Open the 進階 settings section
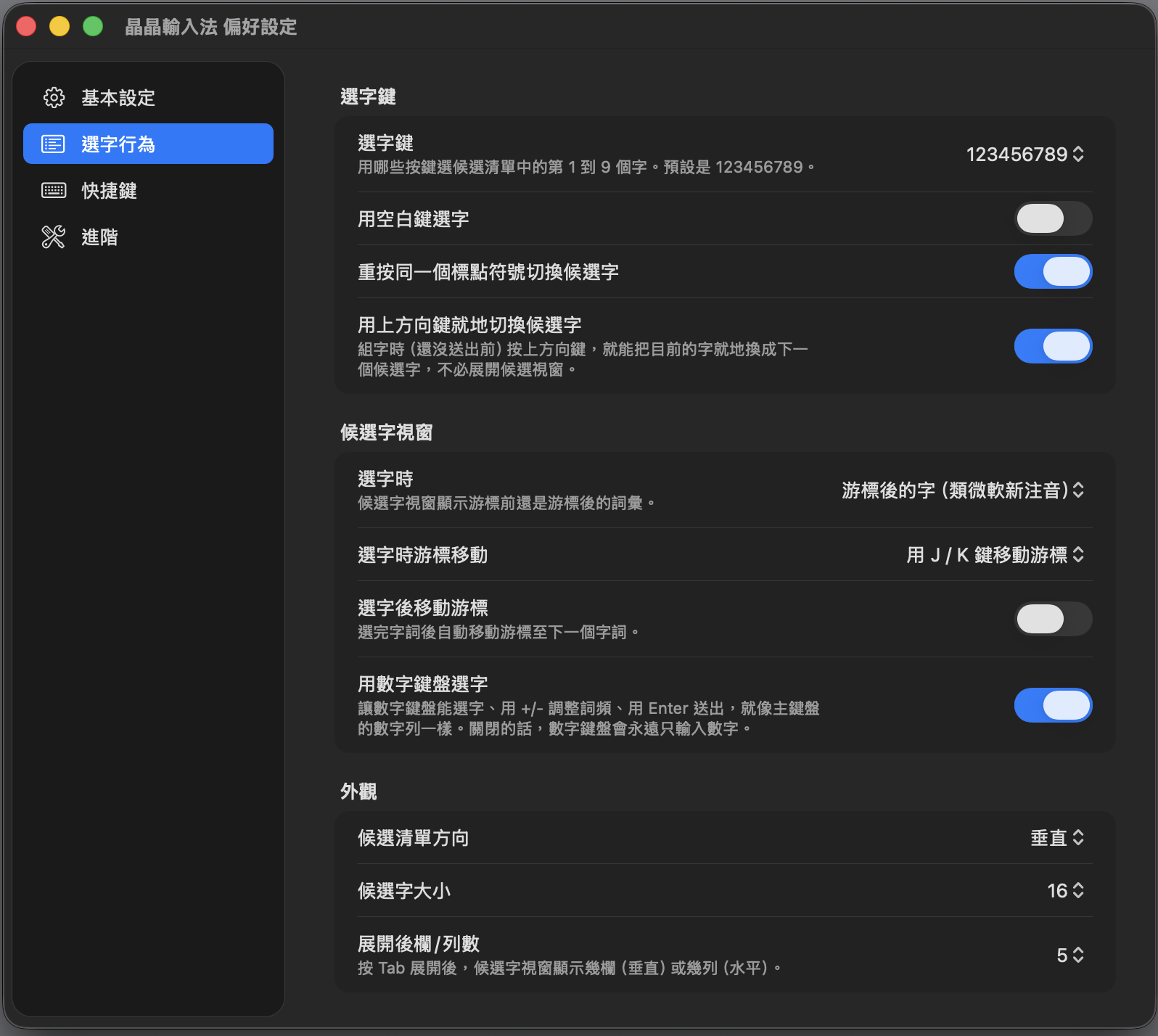Screen dimensions: 1158x1036 coord(148,237)
